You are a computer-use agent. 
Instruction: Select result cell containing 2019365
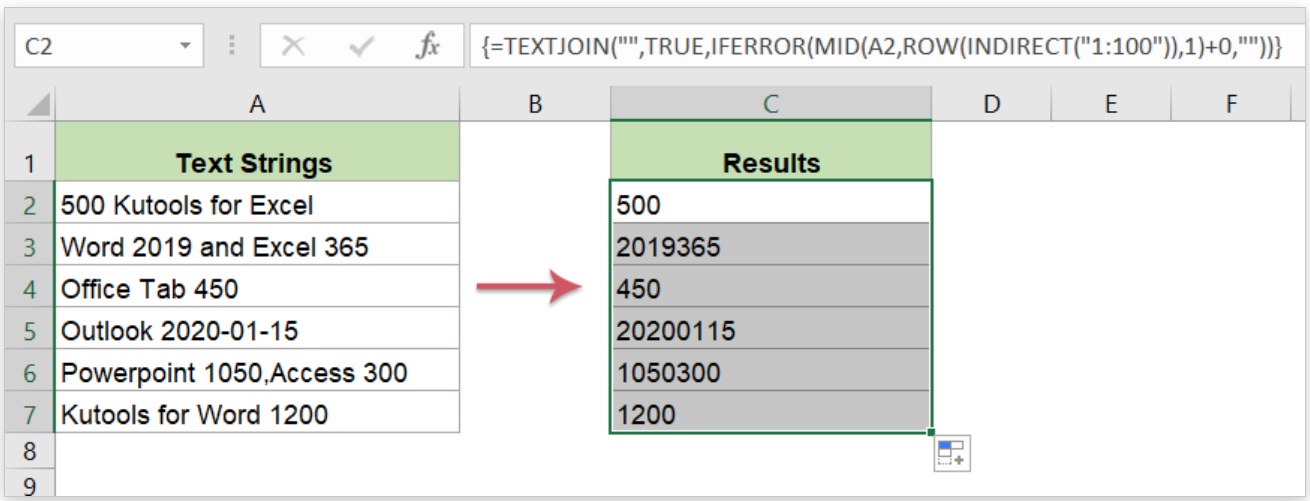[x=771, y=244]
